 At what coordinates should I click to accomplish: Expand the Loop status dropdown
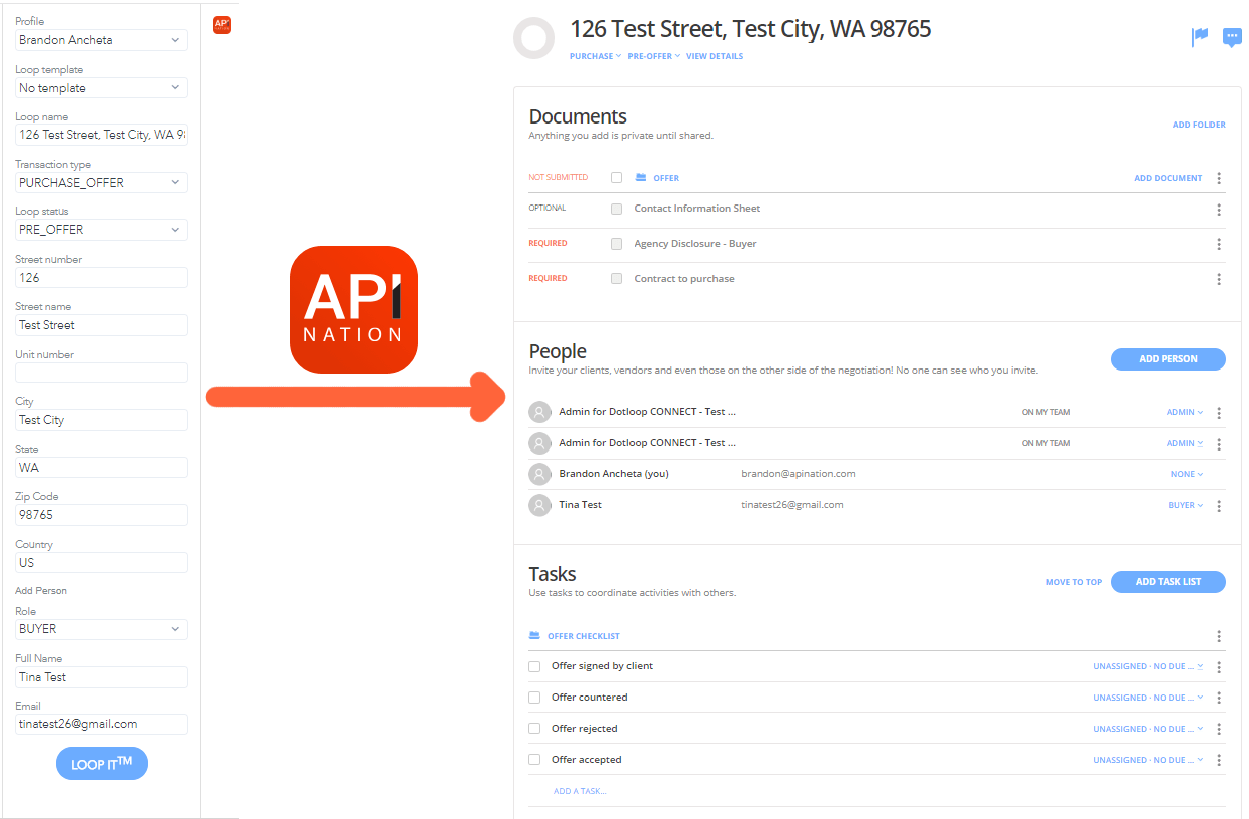[101, 230]
